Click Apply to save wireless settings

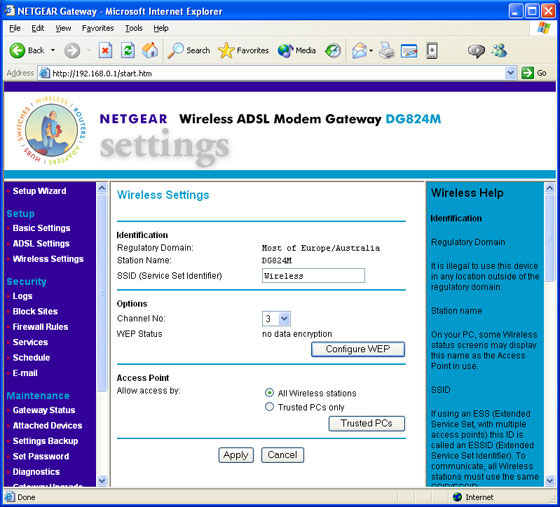click(x=236, y=455)
